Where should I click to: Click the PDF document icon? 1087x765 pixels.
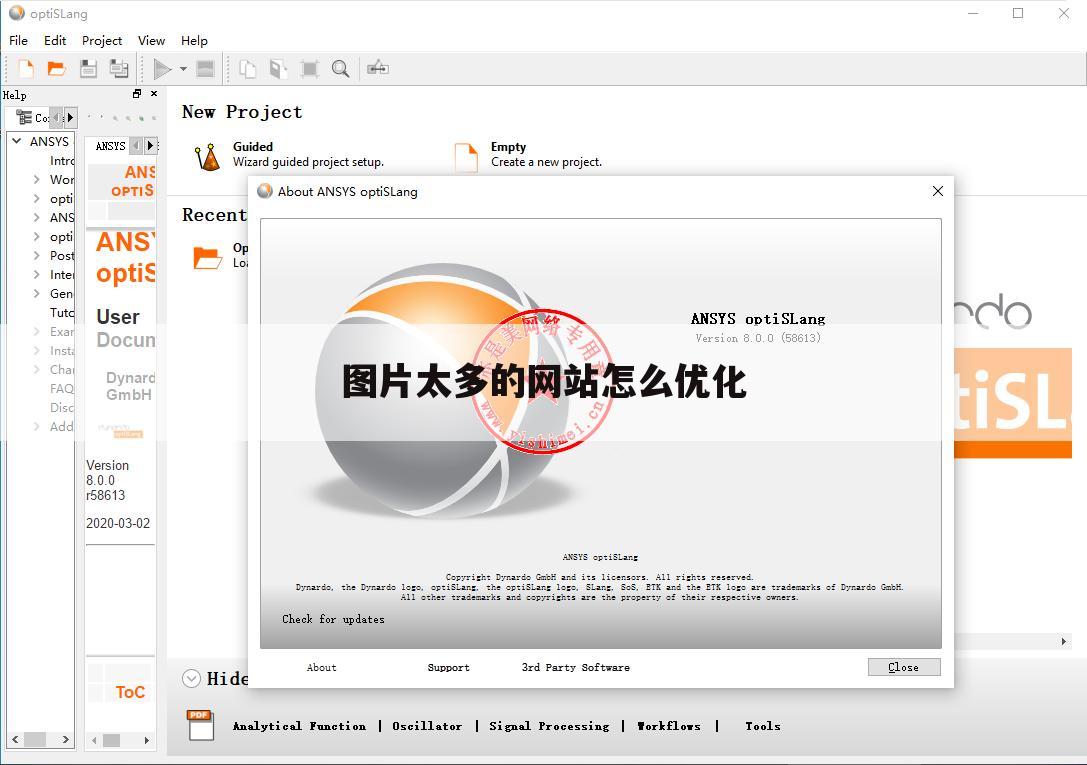click(201, 725)
